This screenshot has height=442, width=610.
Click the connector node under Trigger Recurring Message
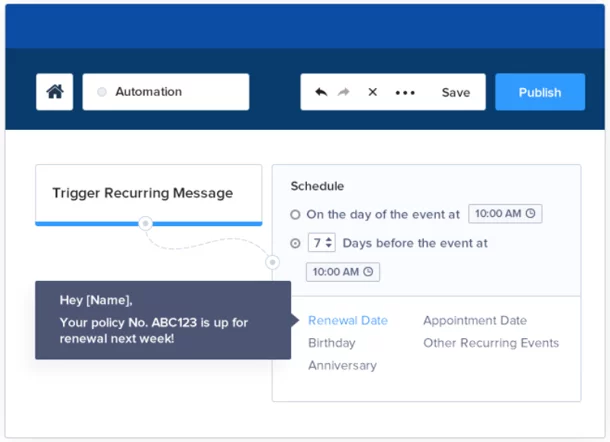[x=145, y=223]
